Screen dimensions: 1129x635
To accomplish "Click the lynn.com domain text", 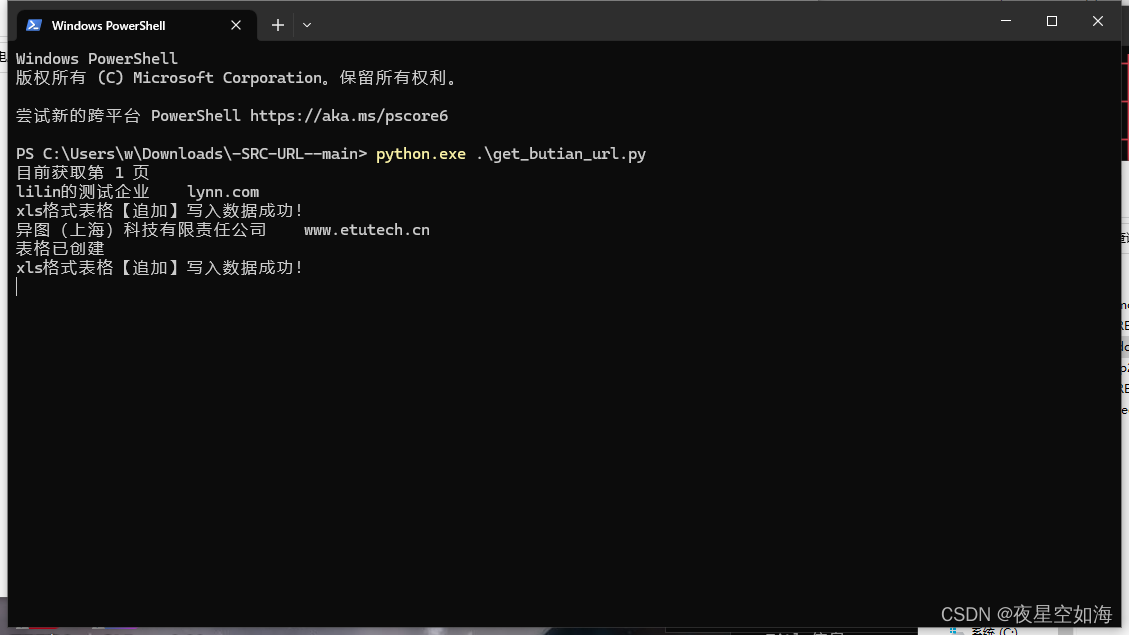I will click(x=223, y=192).
